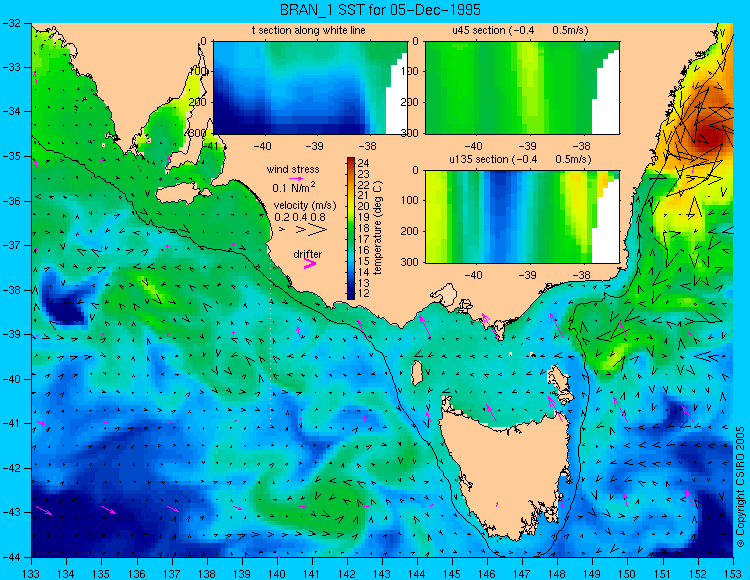This screenshot has width=750, height=580.
Task: Open the u45 section inset plot
Action: point(522,88)
